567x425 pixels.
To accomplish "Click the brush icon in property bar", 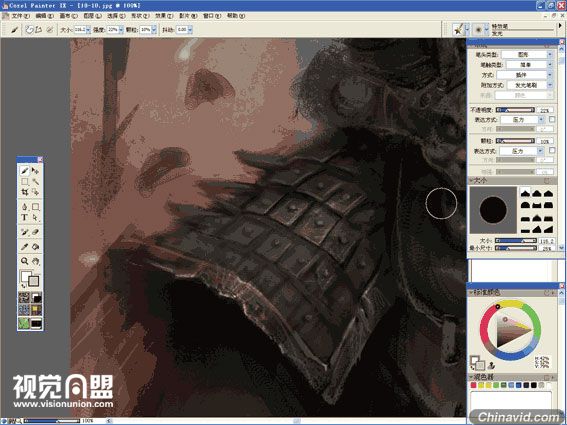I will (14, 30).
